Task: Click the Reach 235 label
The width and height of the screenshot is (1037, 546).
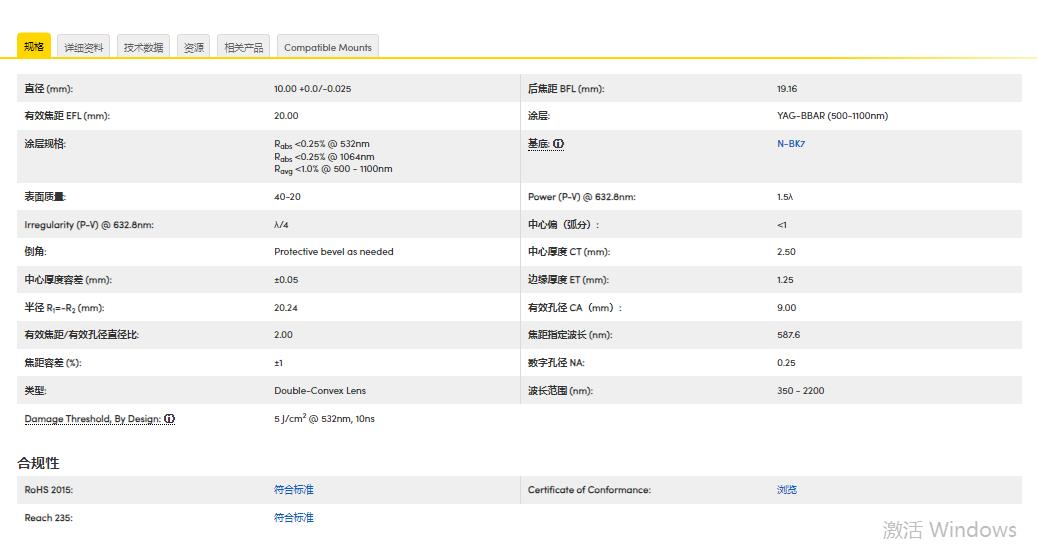Action: 49,518
